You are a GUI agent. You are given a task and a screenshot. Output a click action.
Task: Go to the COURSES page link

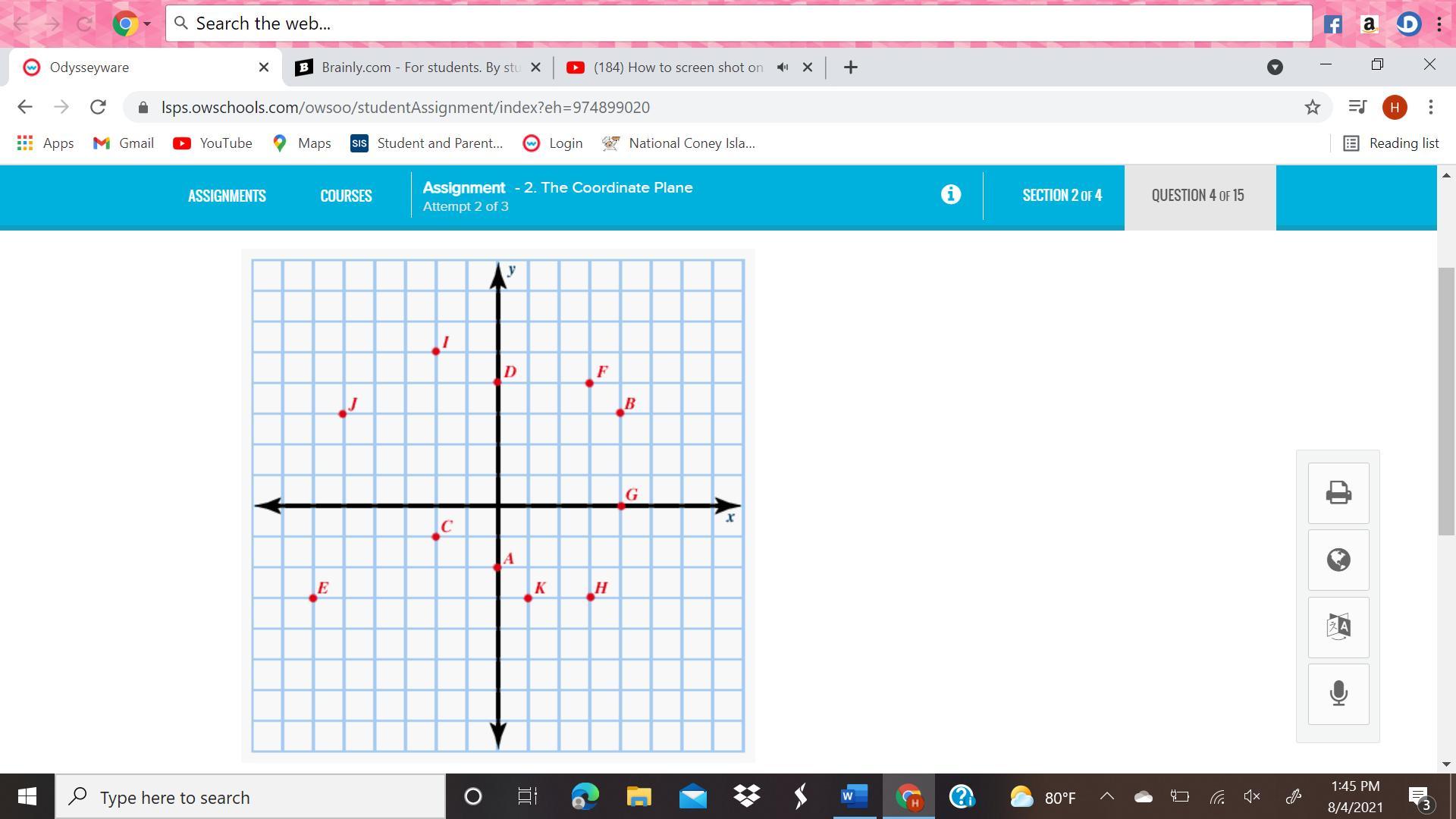pos(346,196)
